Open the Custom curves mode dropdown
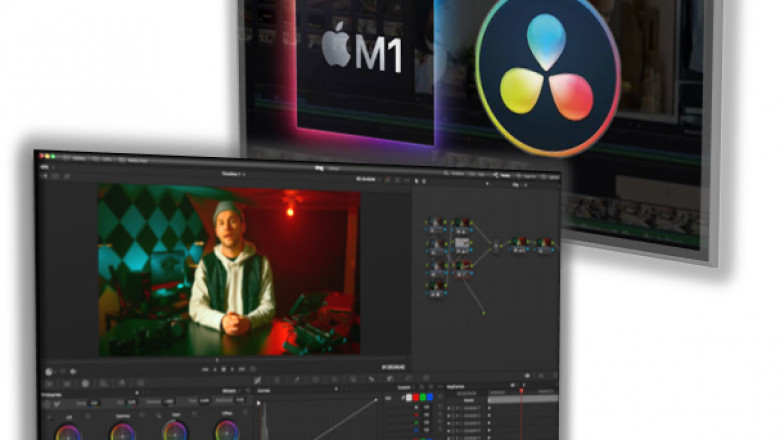780x440 pixels. click(405, 387)
